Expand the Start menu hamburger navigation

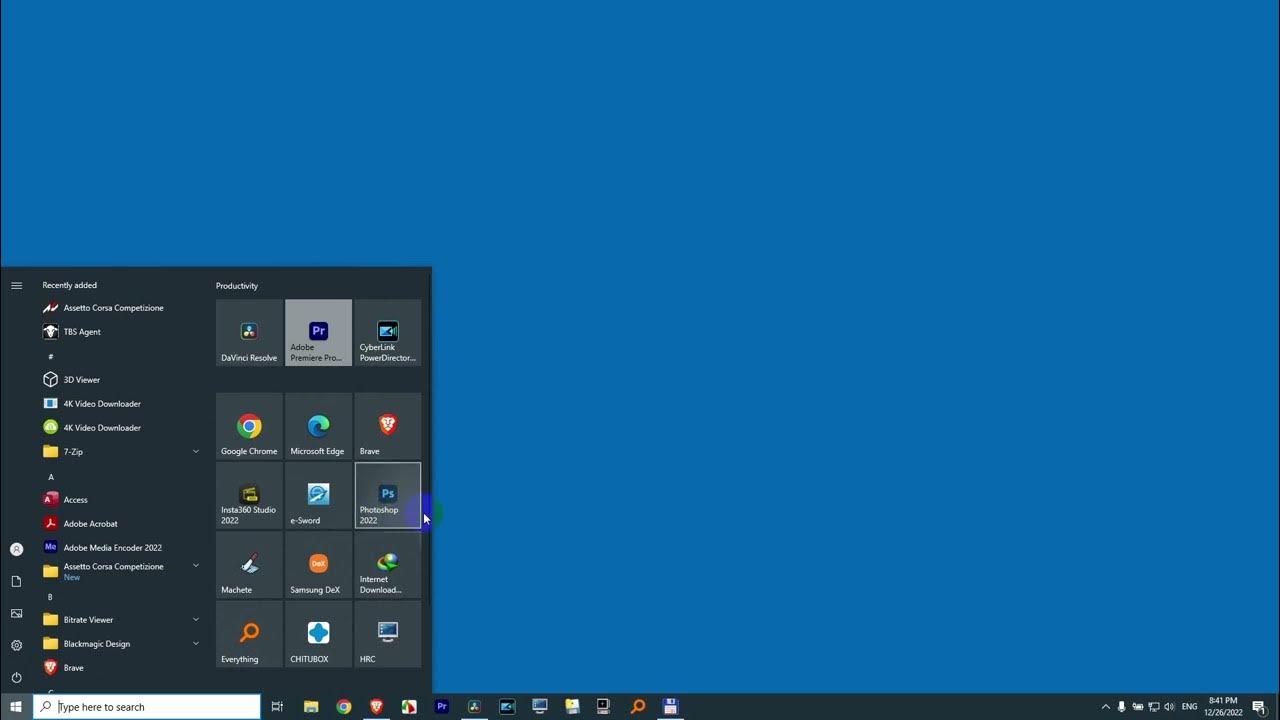16,286
